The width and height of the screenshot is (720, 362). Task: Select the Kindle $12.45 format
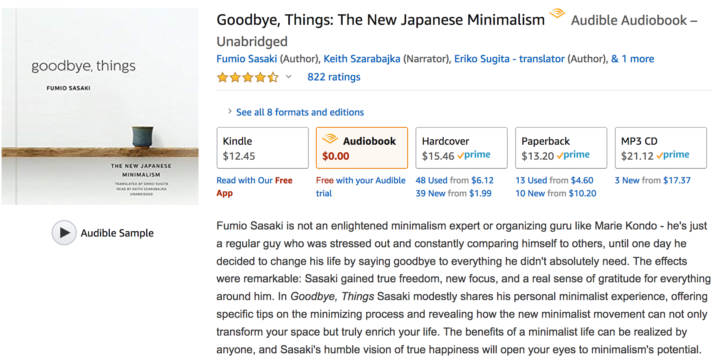click(263, 148)
